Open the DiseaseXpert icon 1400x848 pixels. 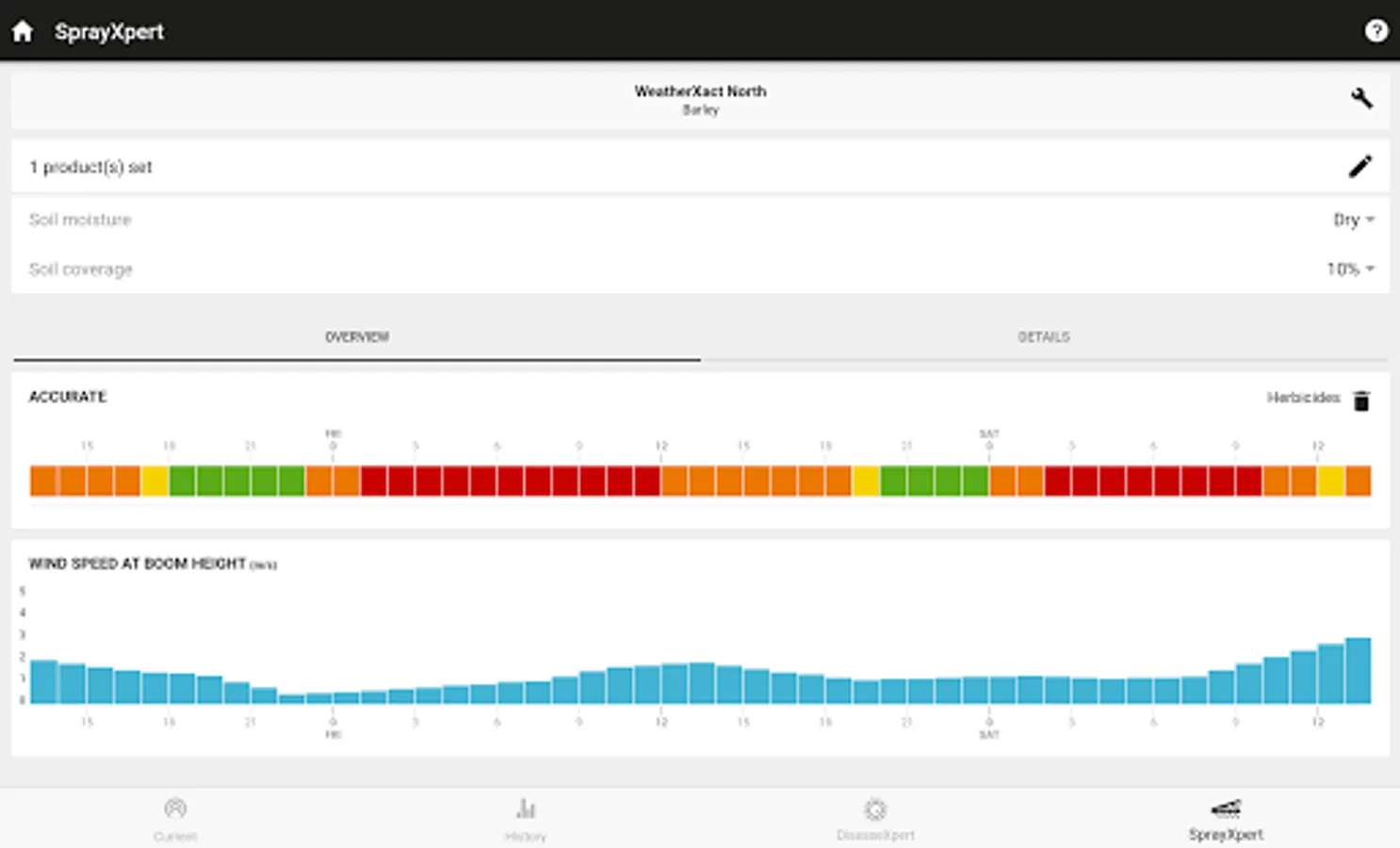pos(875,809)
